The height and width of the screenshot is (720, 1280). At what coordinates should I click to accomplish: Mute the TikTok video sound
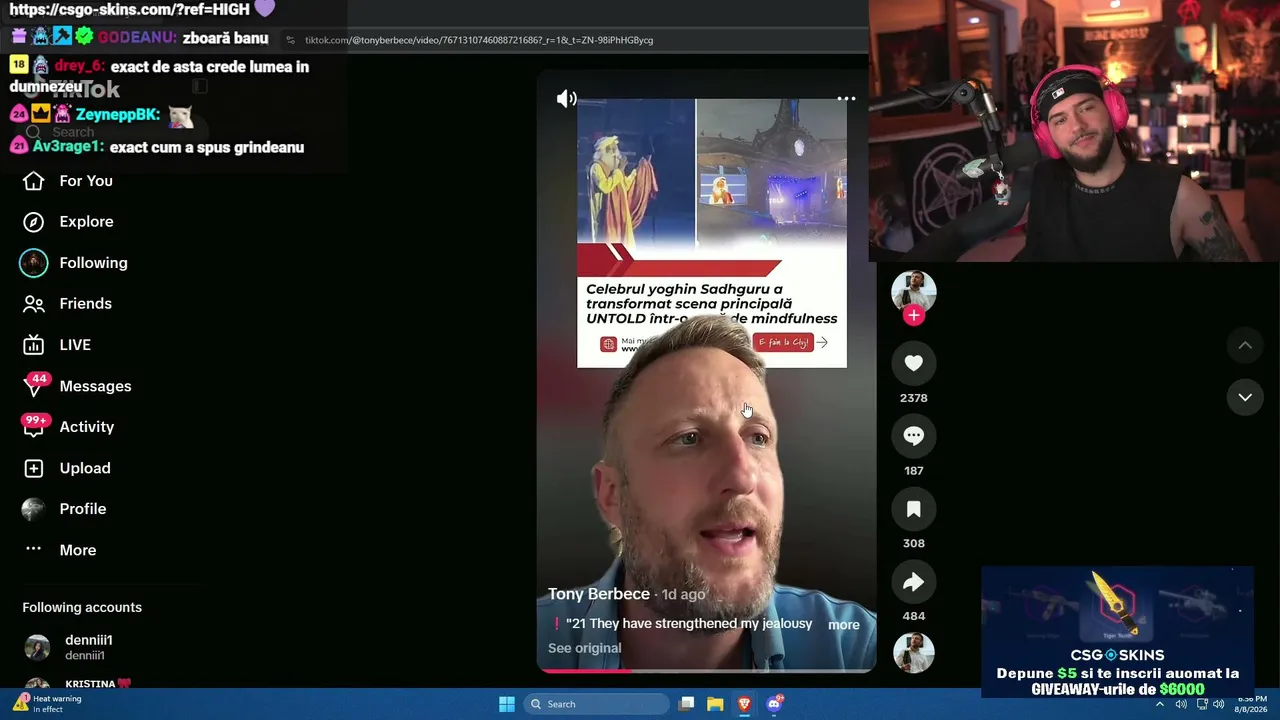pyautogui.click(x=567, y=98)
